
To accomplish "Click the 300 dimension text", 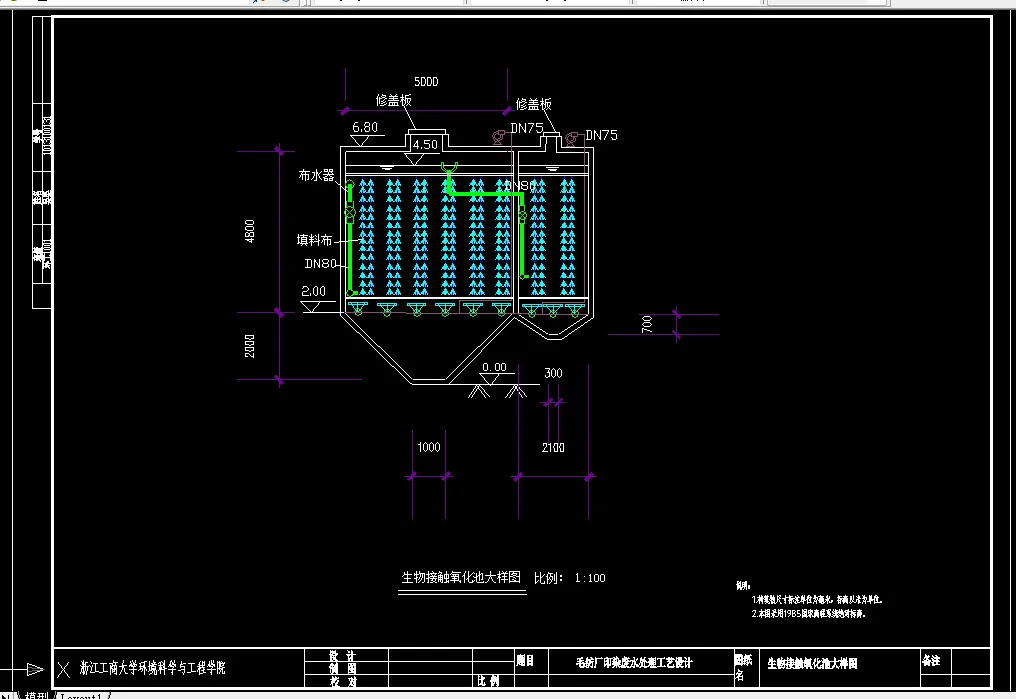I will [553, 373].
